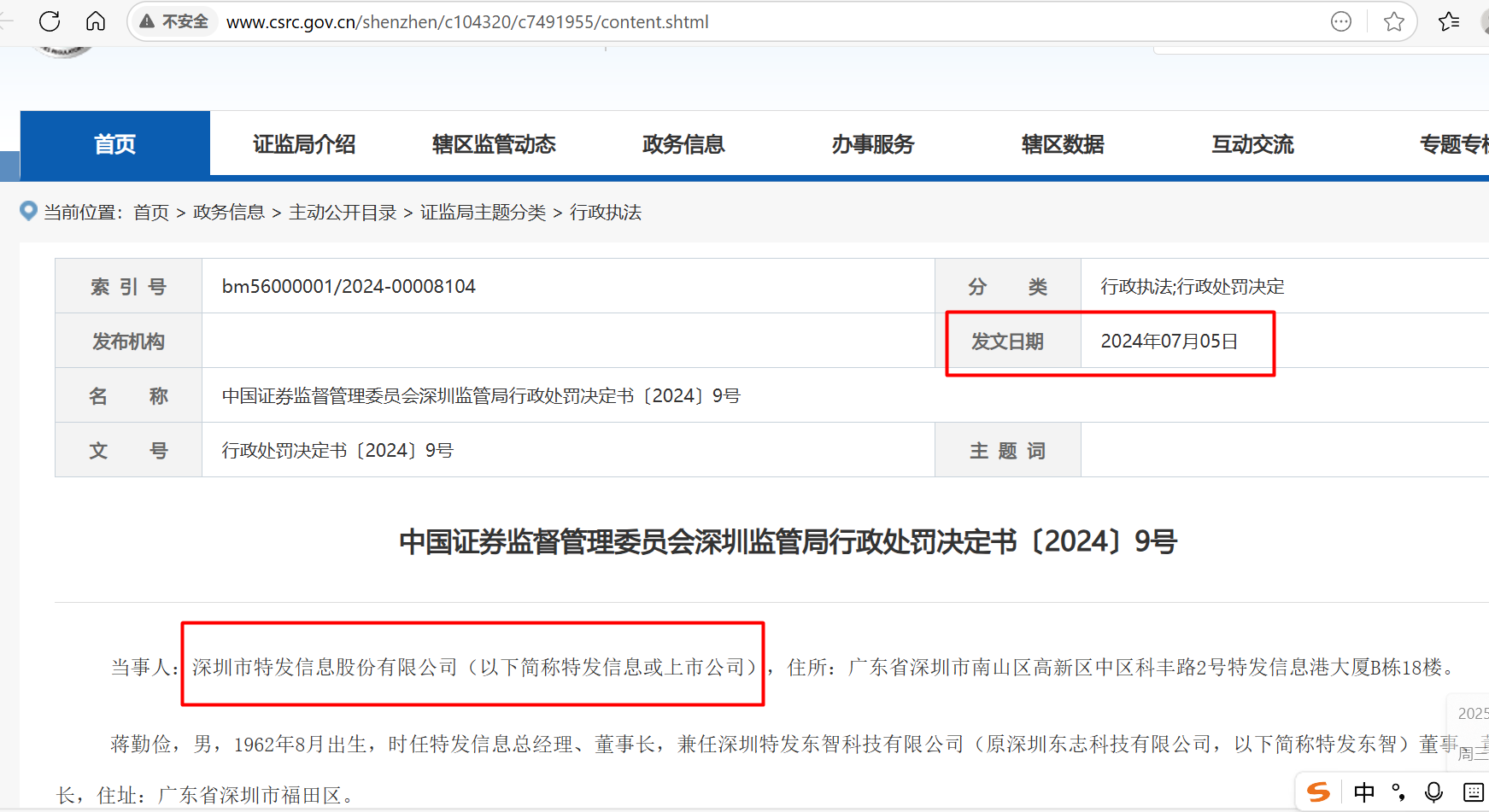The height and width of the screenshot is (812, 1489).
Task: Click the category value 行政执法;行政处罚决定
Action: [1193, 286]
